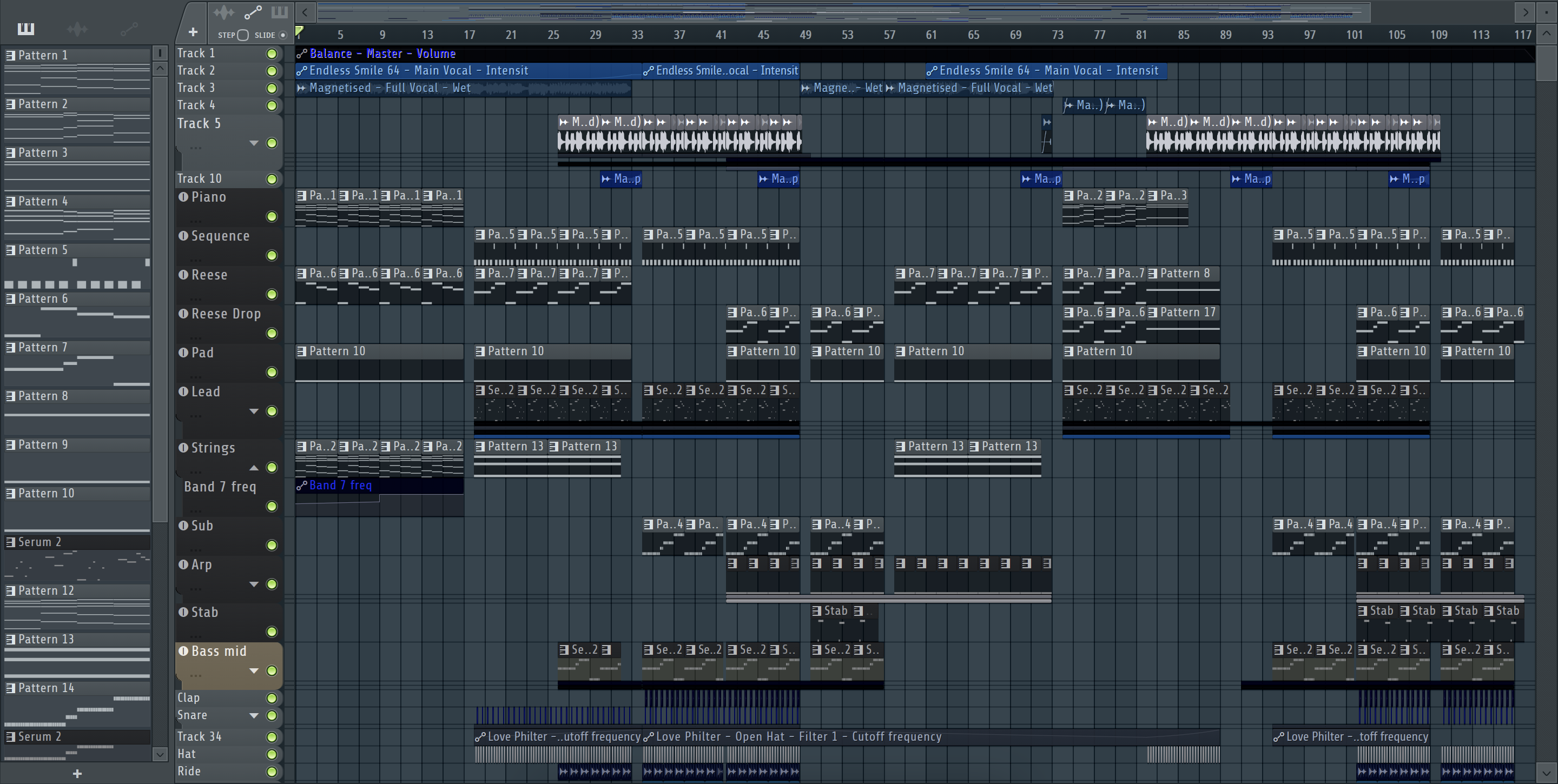This screenshot has width=1558, height=784.
Task: Click the Sequence track info icon
Action: pos(183,236)
